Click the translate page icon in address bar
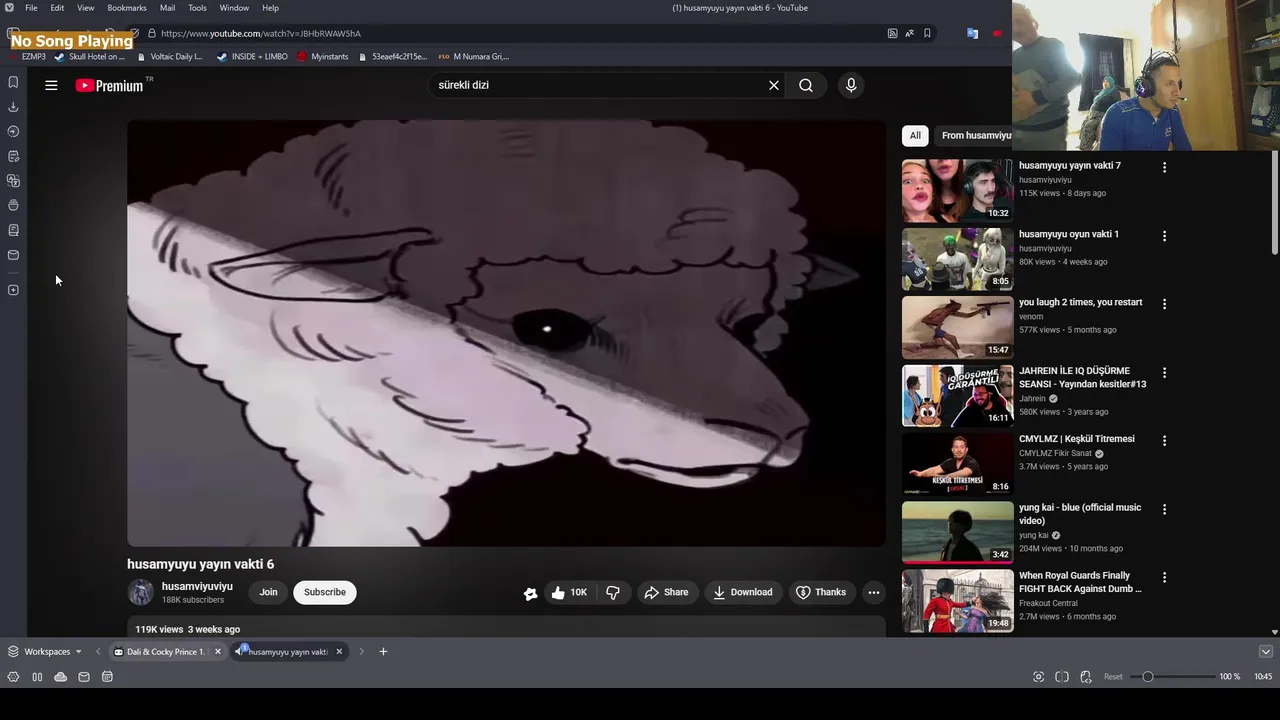This screenshot has height=720, width=1280. [909, 33]
